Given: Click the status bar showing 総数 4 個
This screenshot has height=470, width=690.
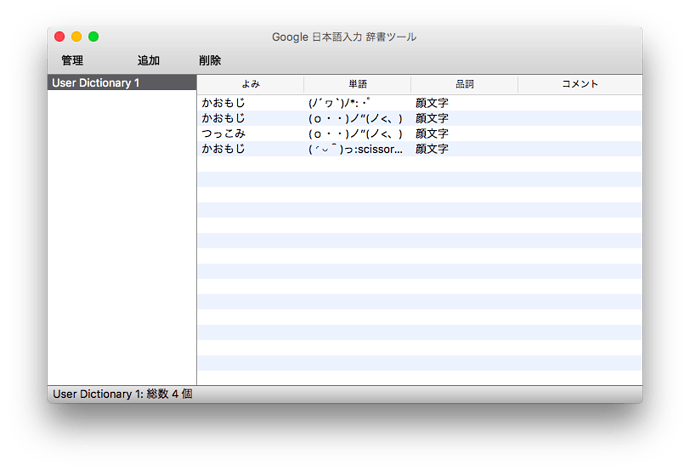Looking at the screenshot, I should (x=122, y=394).
